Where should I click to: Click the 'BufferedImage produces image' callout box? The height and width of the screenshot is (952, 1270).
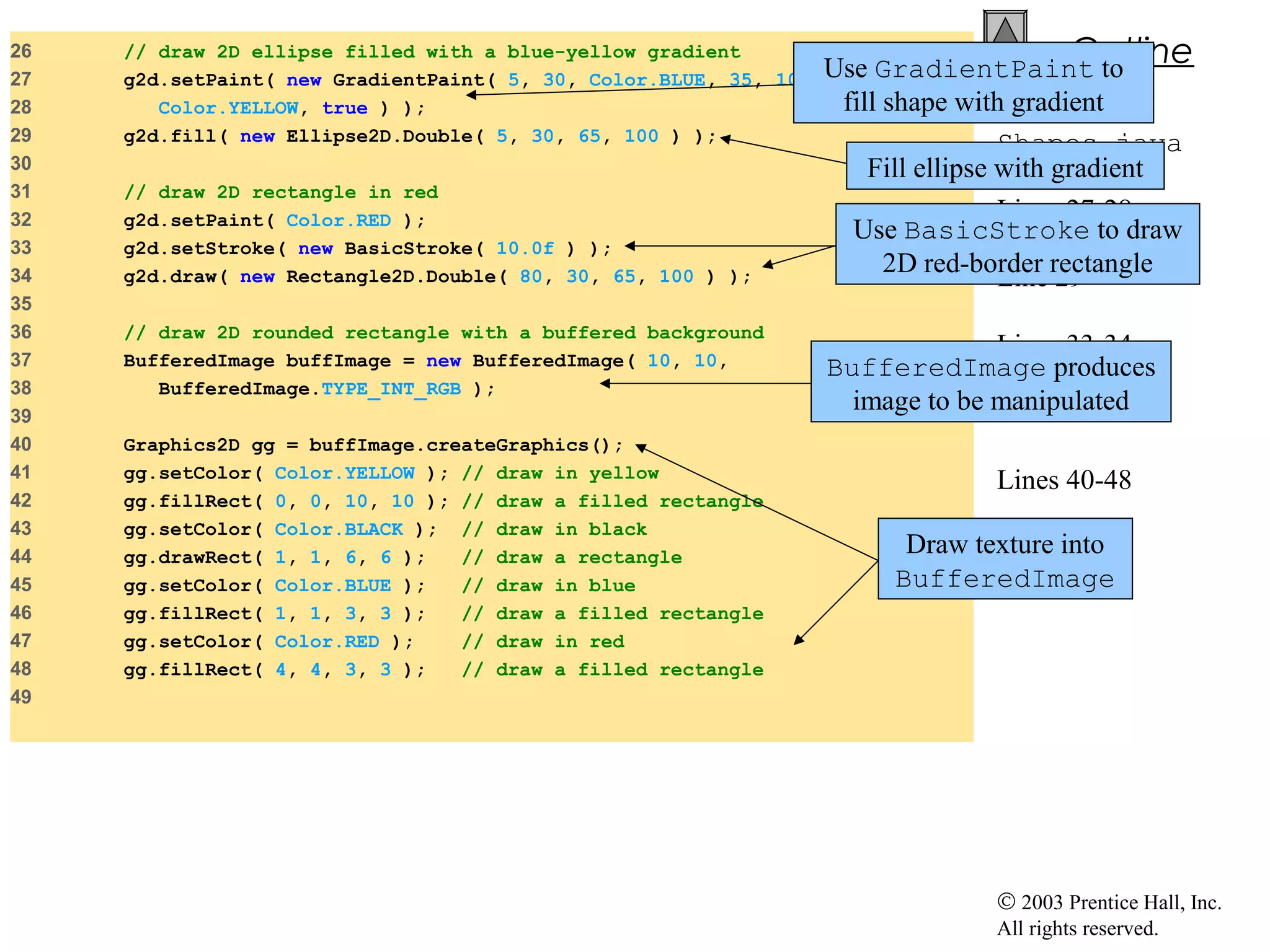990,382
